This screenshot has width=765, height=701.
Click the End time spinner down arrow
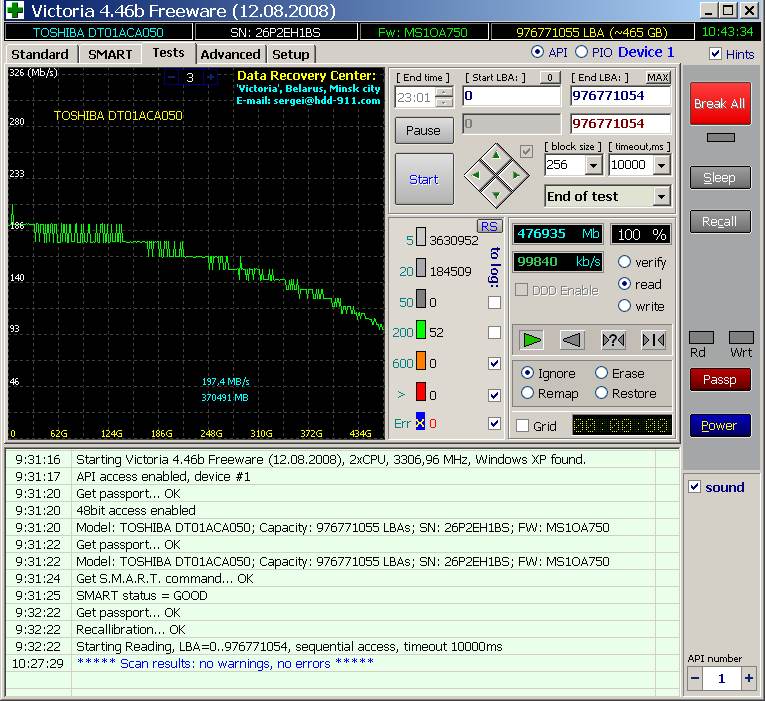[x=444, y=102]
